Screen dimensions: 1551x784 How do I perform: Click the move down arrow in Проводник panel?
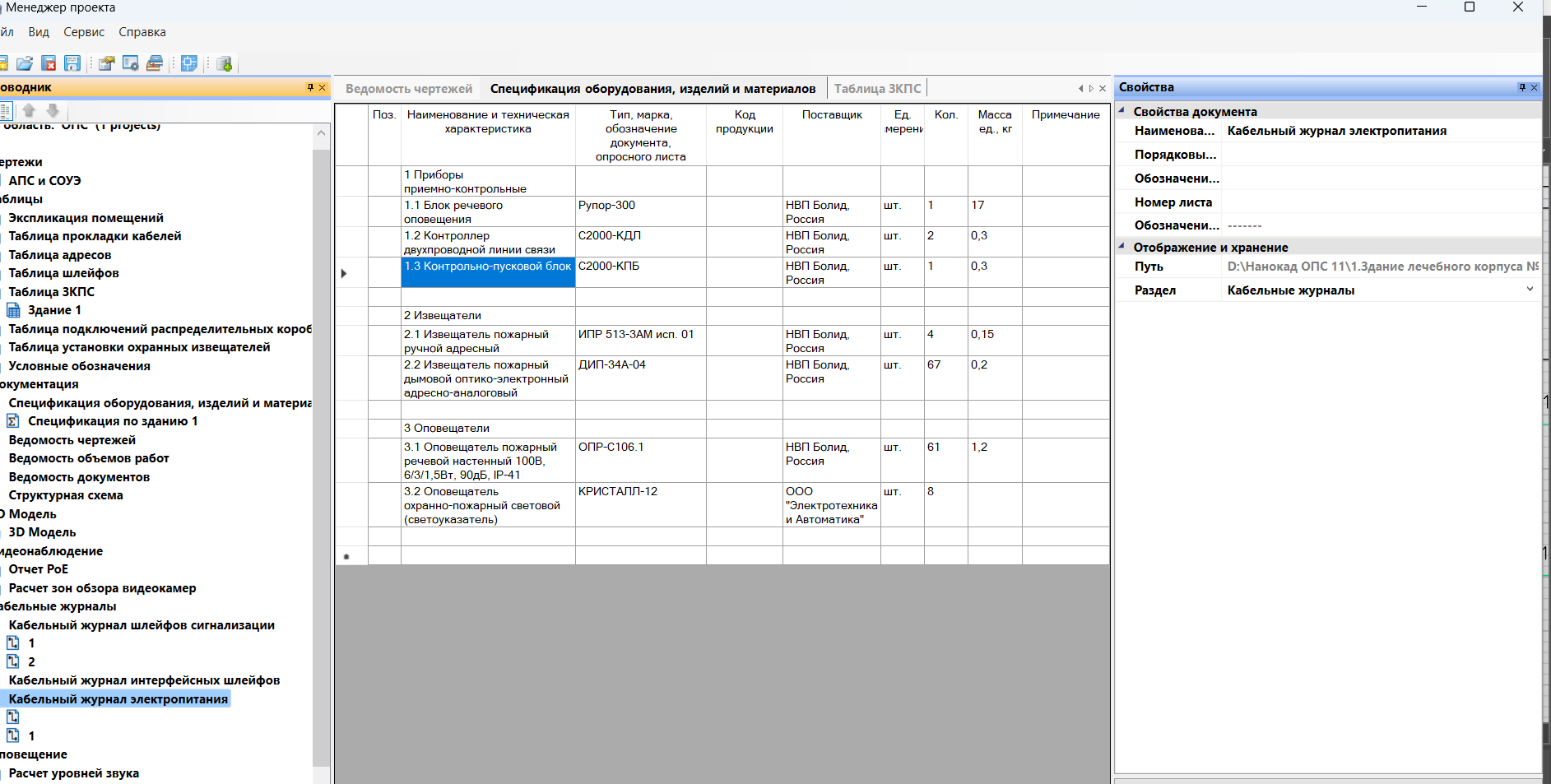point(53,110)
